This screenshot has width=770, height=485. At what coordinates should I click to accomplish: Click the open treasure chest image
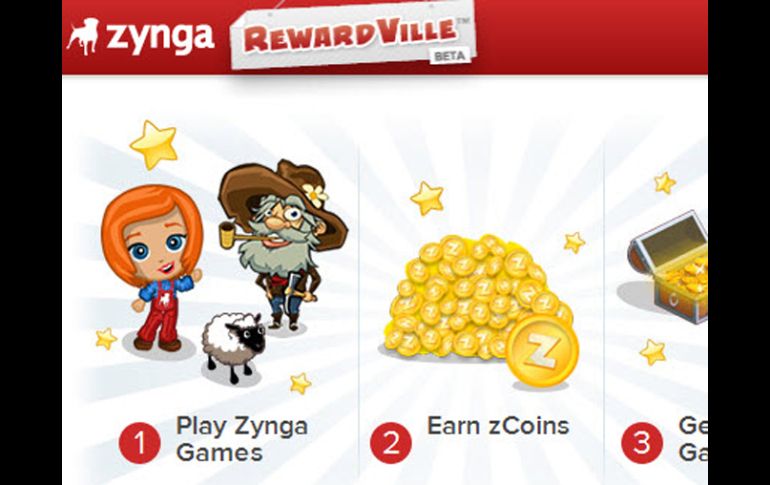pos(669,268)
